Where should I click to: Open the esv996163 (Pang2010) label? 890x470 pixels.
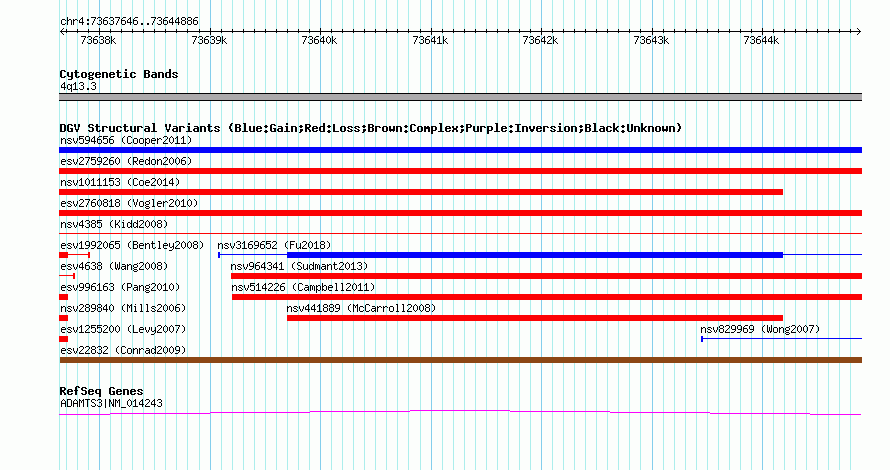click(120, 287)
